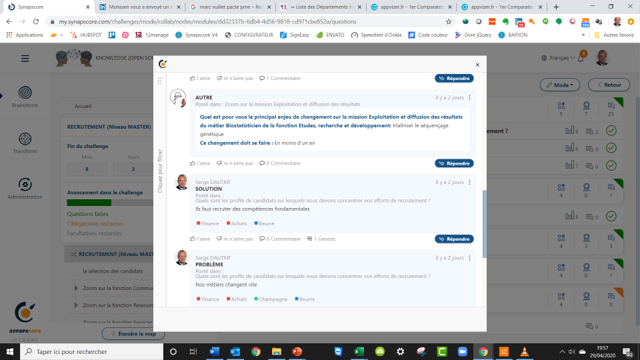Expand Zoom sur la fonction Commu tree item
The image size is (640, 360).
pos(76,288)
